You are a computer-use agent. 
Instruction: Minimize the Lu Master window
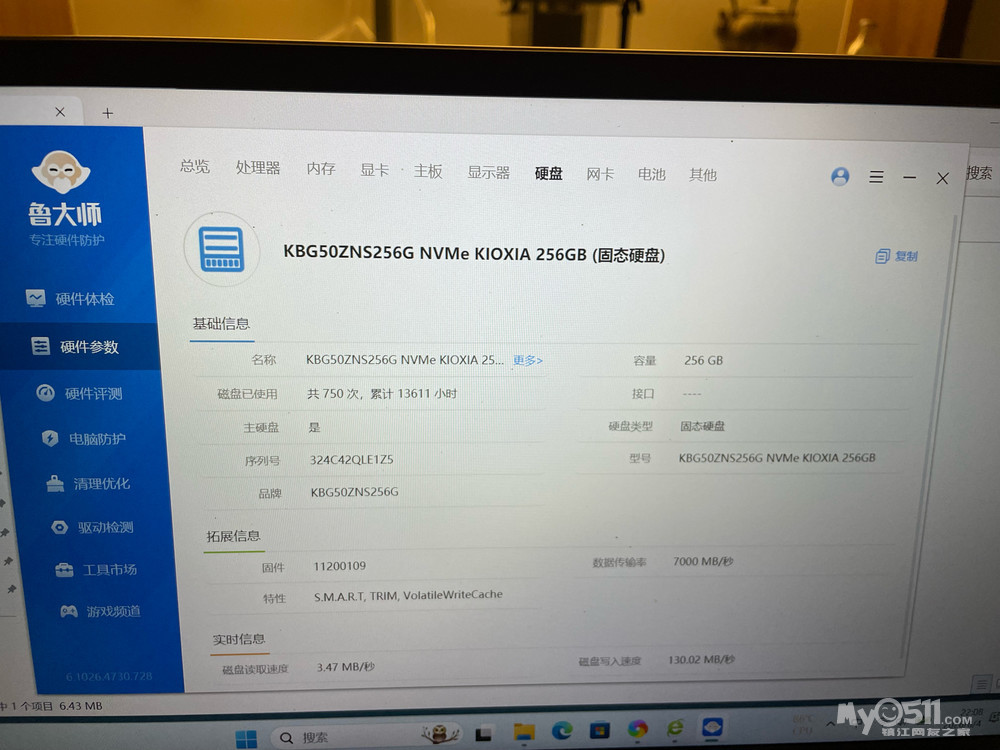coord(909,177)
